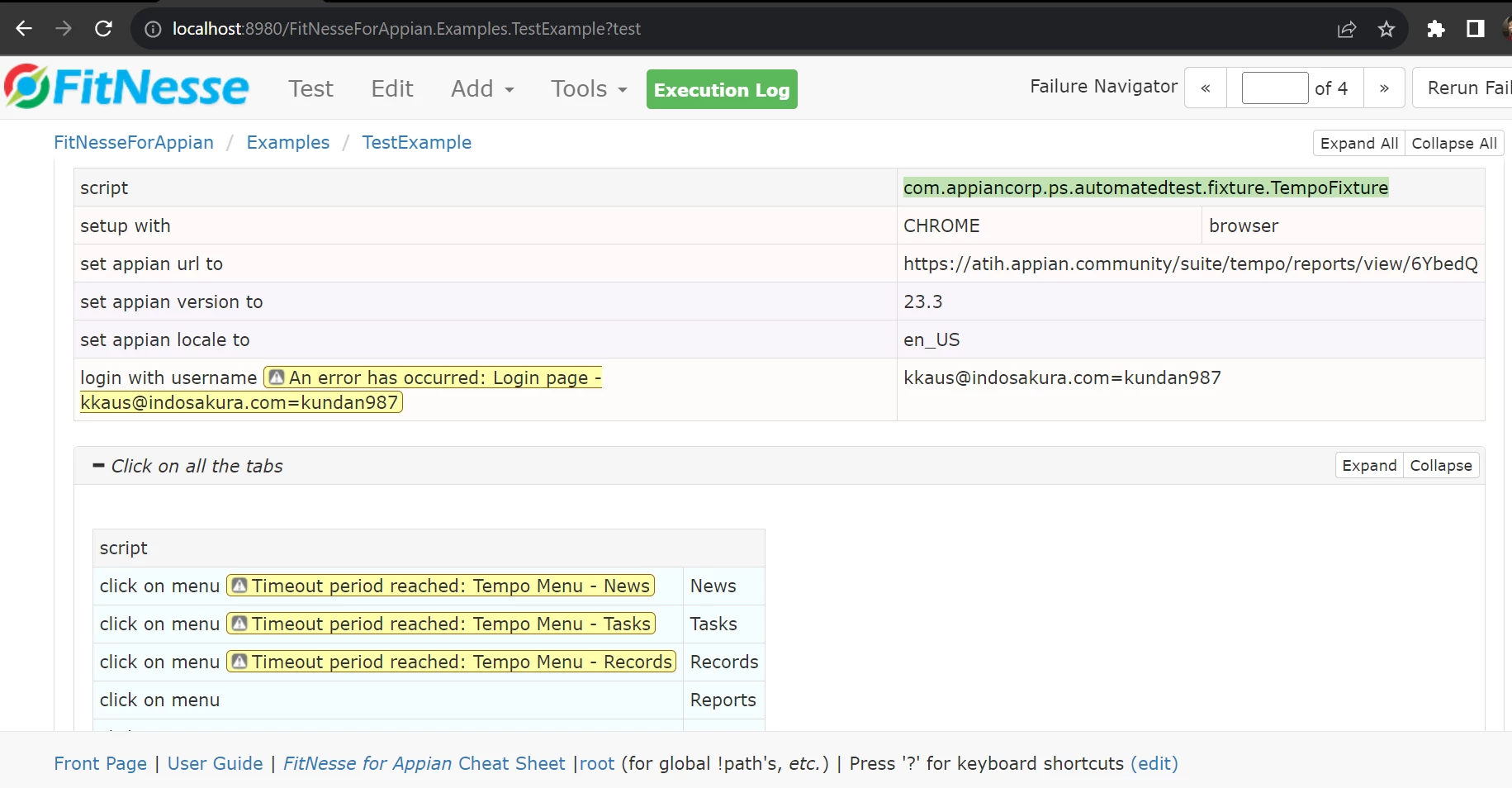The width and height of the screenshot is (1512, 788).
Task: Click the Rerun Failed button
Action: 1462,88
